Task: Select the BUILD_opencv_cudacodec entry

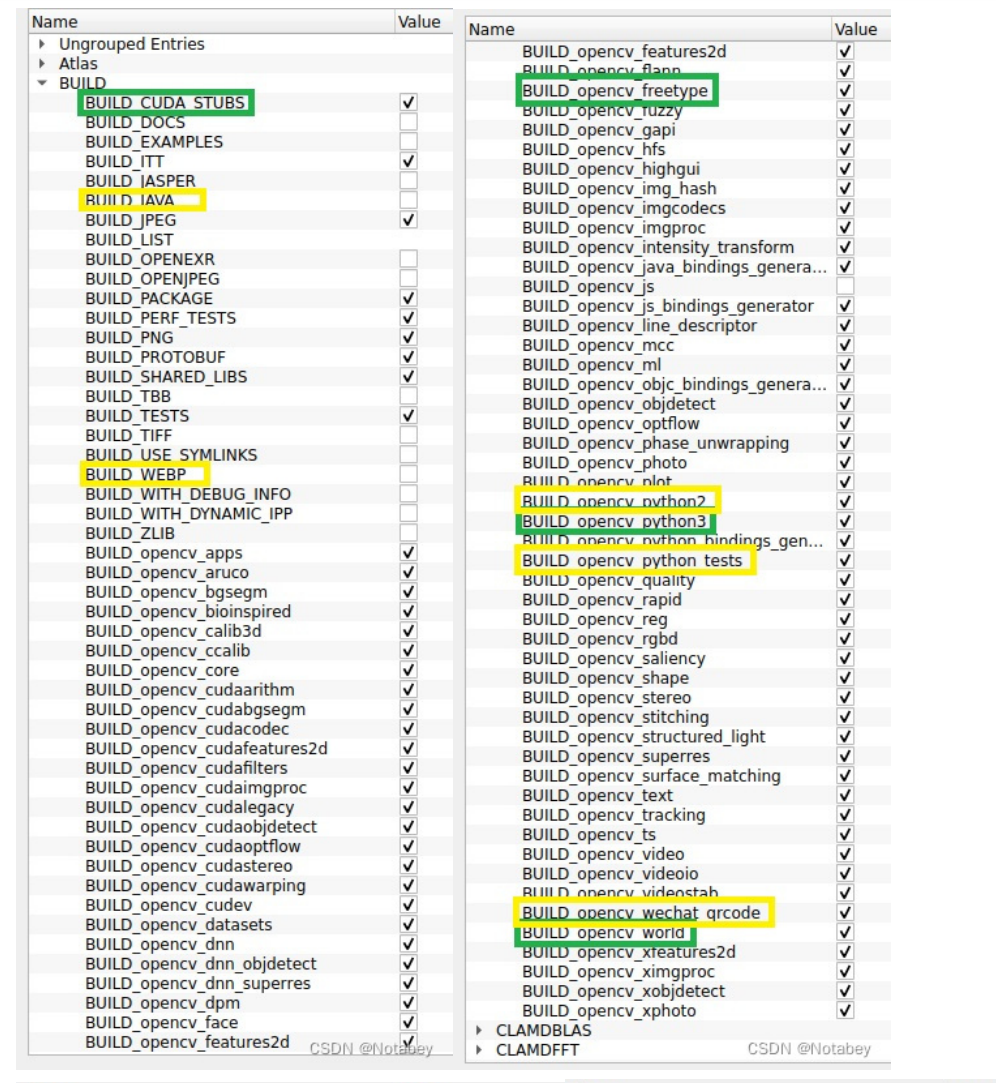Action: tap(187, 729)
